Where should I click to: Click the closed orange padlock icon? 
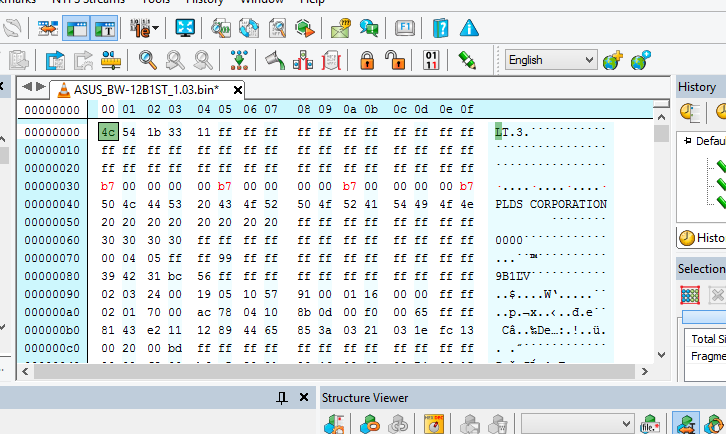coord(367,60)
